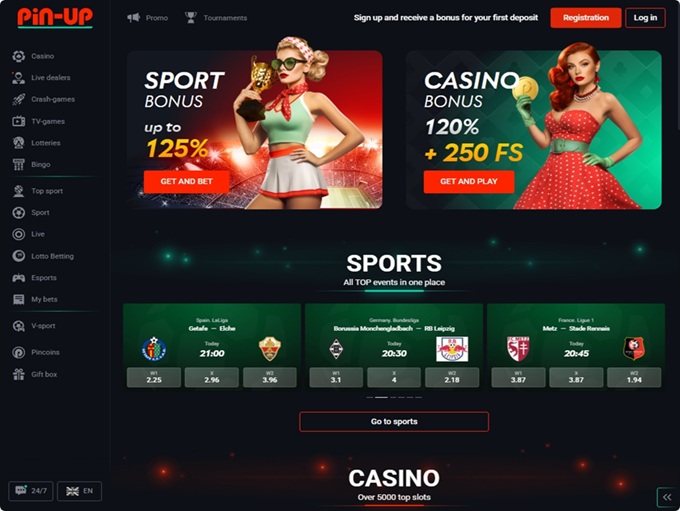Open the 24/7 support chat
Viewport: 680px width, 511px height.
point(31,491)
